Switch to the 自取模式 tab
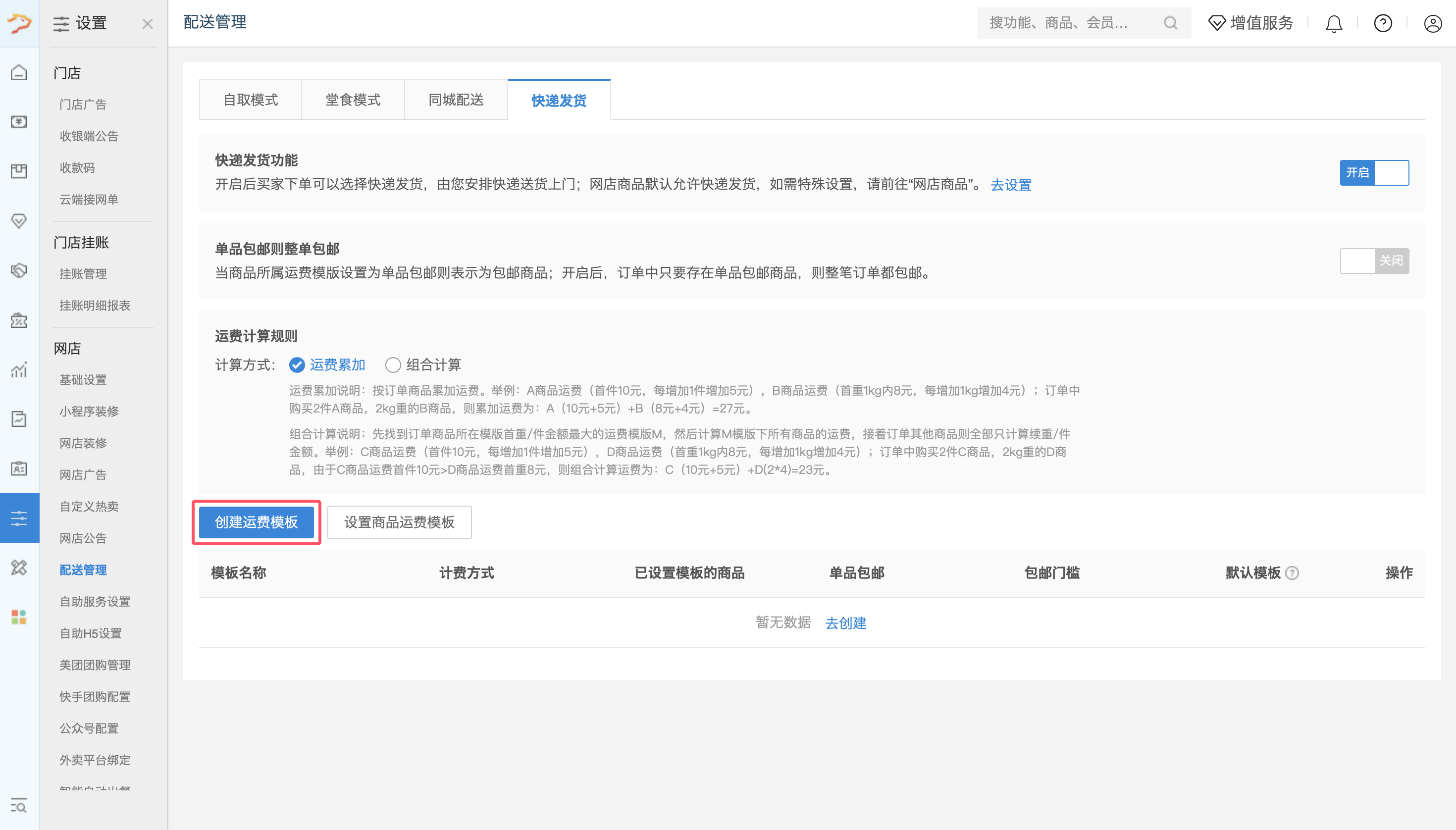Viewport: 1456px width, 830px height. pyautogui.click(x=250, y=100)
